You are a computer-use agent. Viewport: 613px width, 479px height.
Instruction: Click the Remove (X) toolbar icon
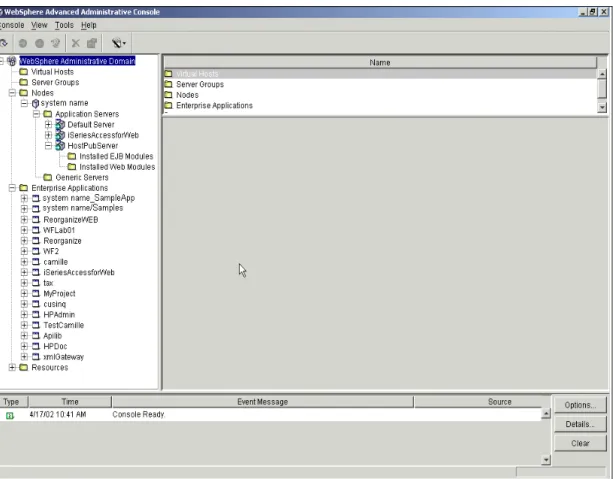pos(75,43)
